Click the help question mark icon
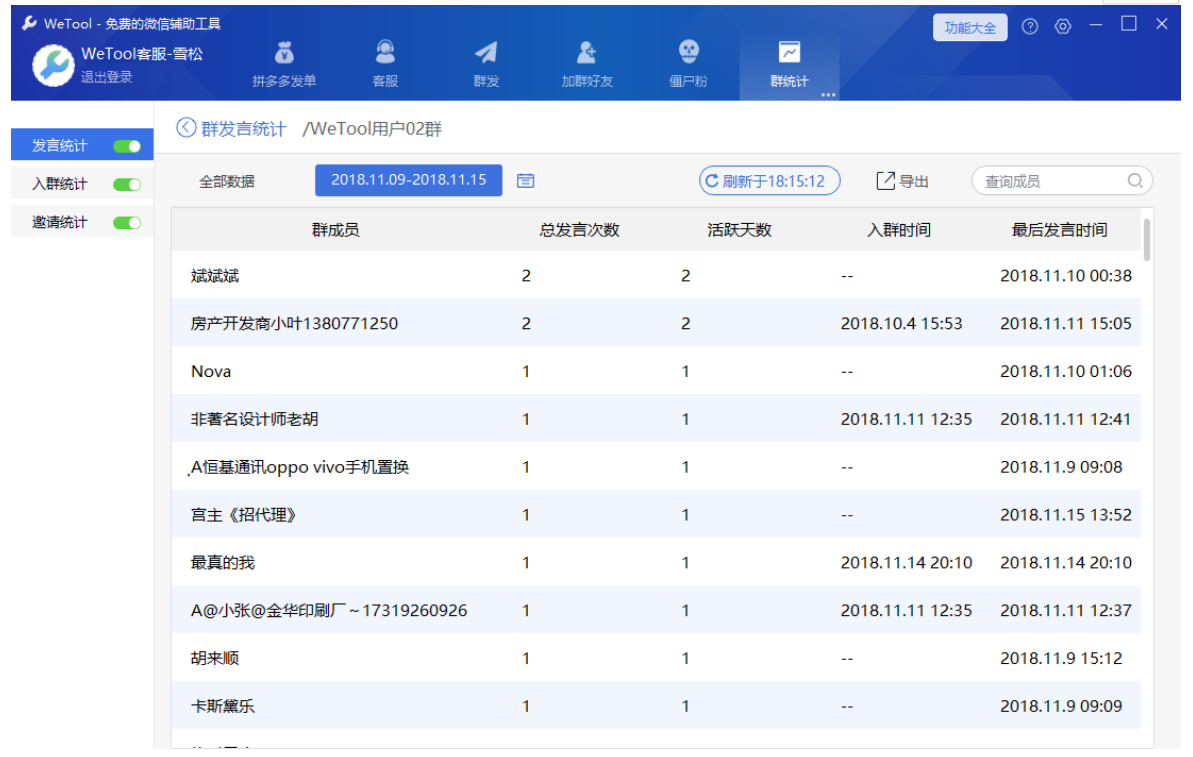This screenshot has width=1193, height=757. [x=1029, y=27]
